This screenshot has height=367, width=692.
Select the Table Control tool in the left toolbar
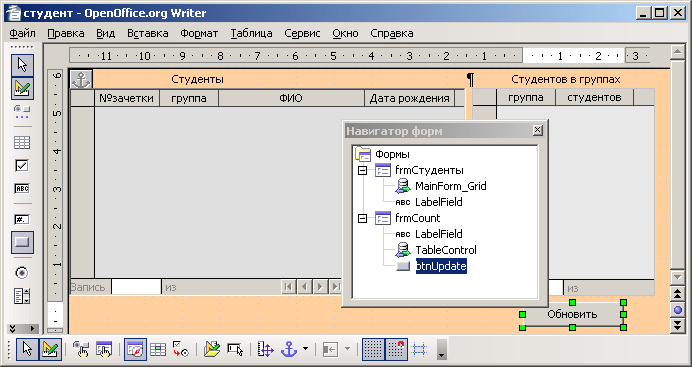point(22,142)
